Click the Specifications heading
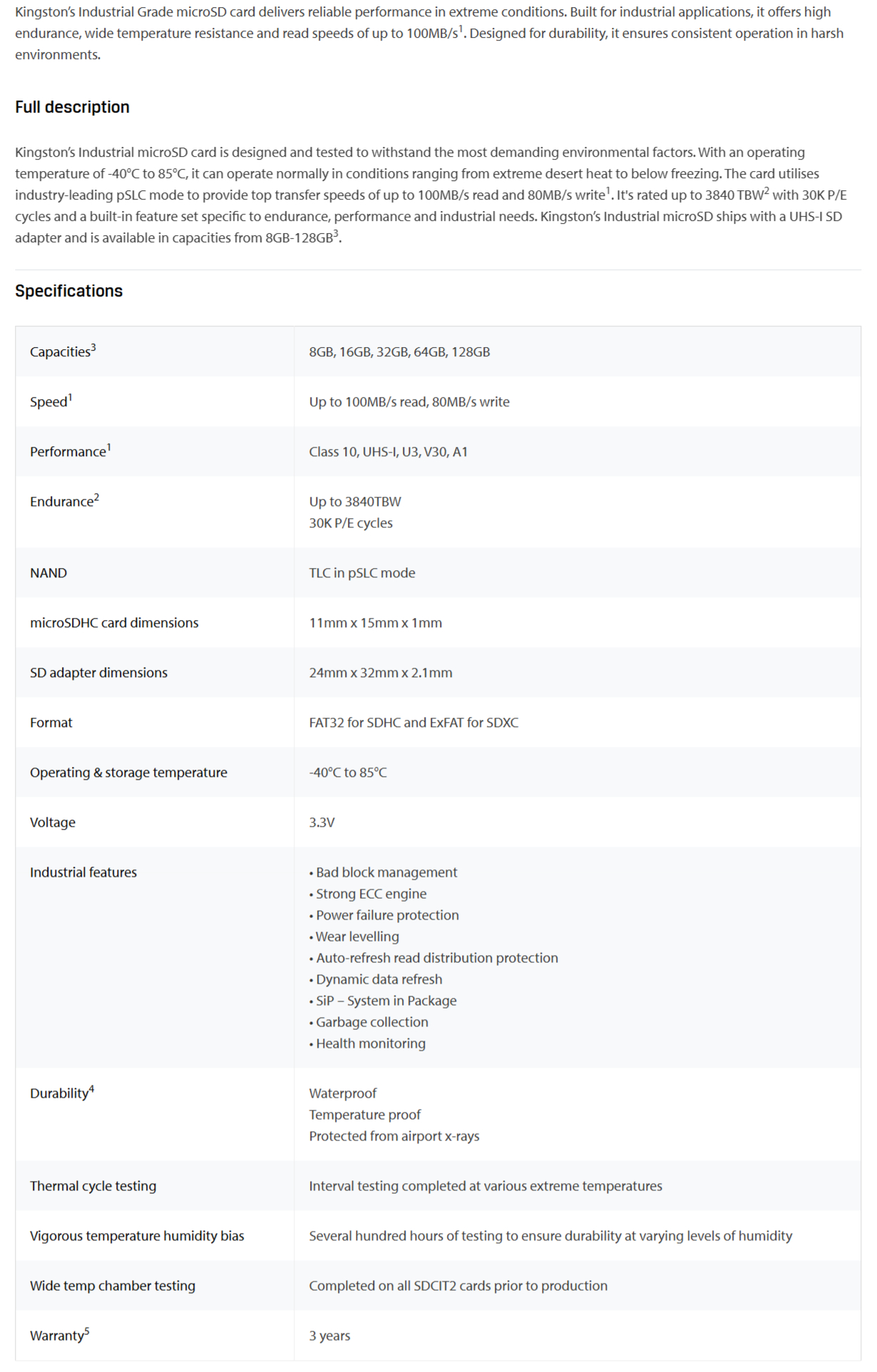The width and height of the screenshot is (877, 1372). (68, 291)
